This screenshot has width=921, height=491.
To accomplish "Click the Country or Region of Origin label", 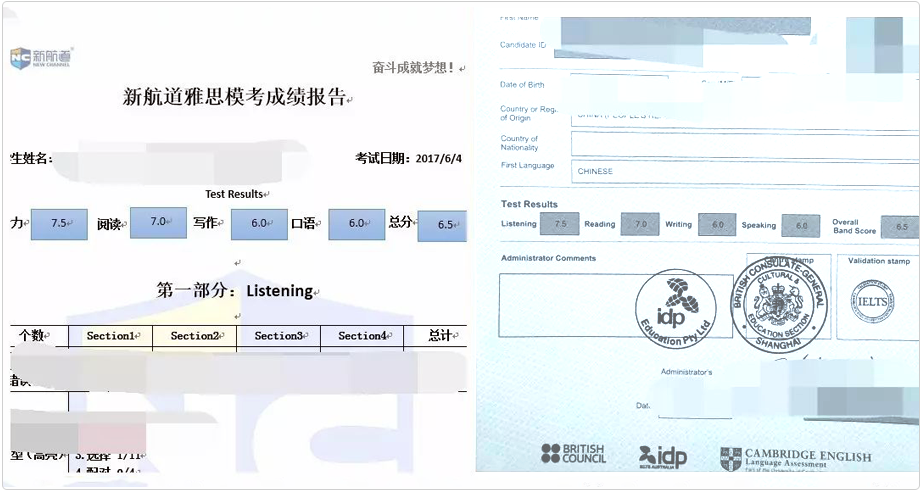I will pos(528,113).
